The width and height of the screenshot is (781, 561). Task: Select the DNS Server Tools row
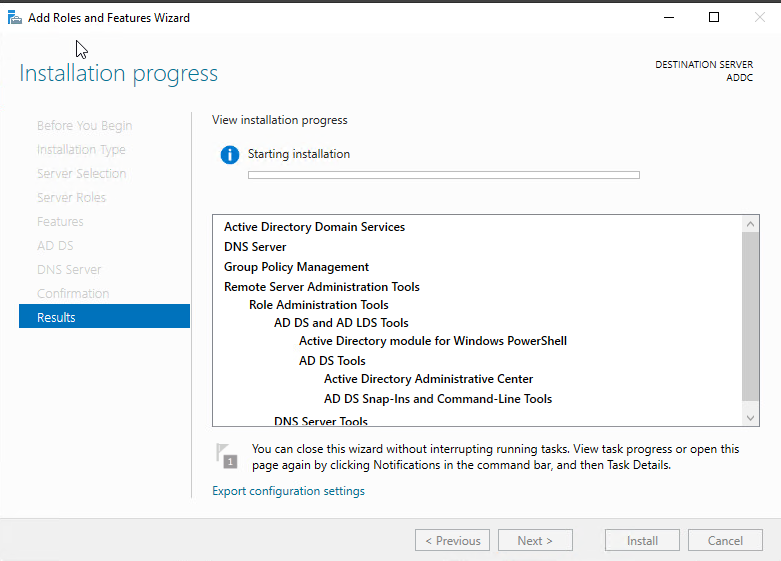[x=321, y=421]
